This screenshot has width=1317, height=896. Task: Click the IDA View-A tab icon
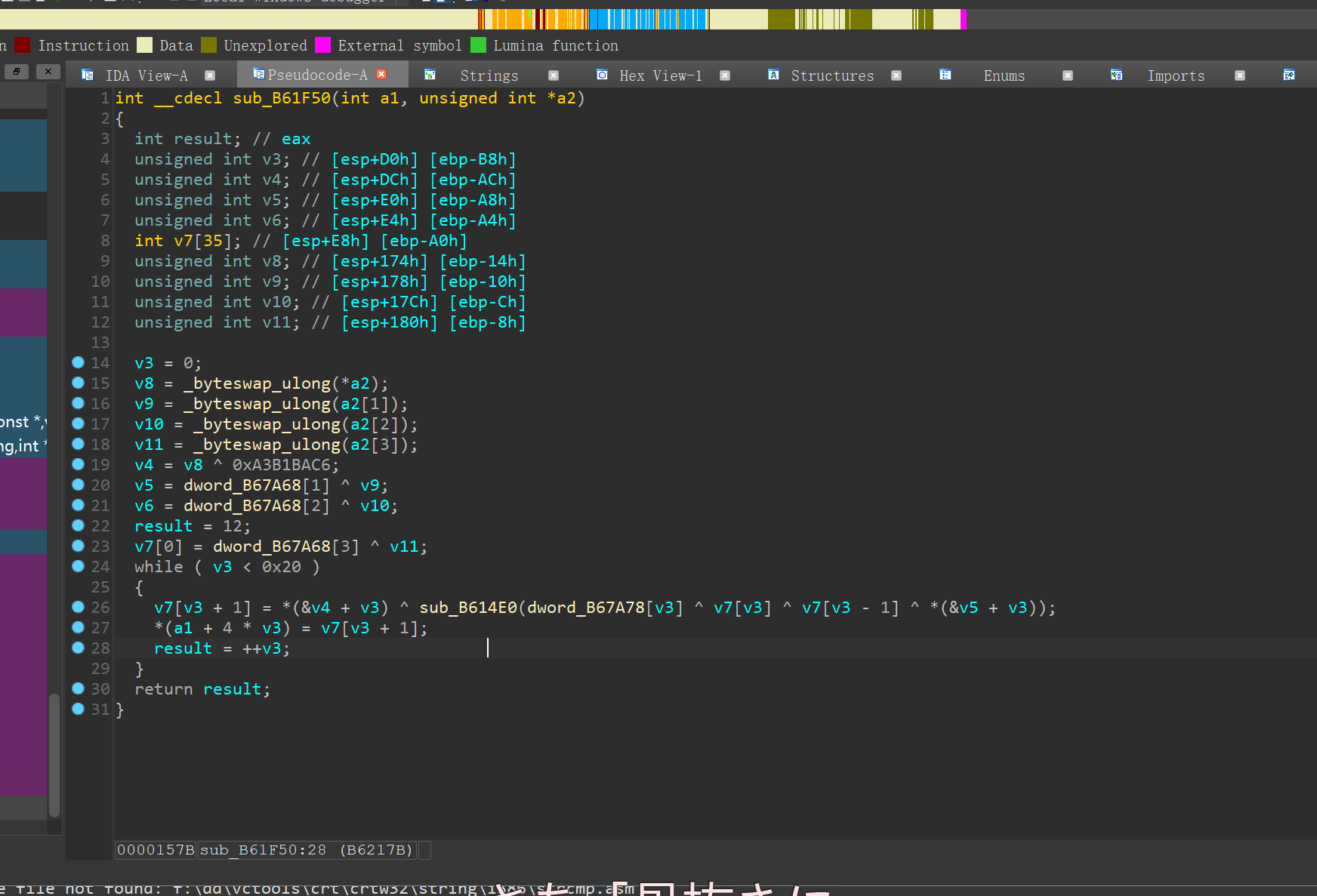tap(88, 75)
